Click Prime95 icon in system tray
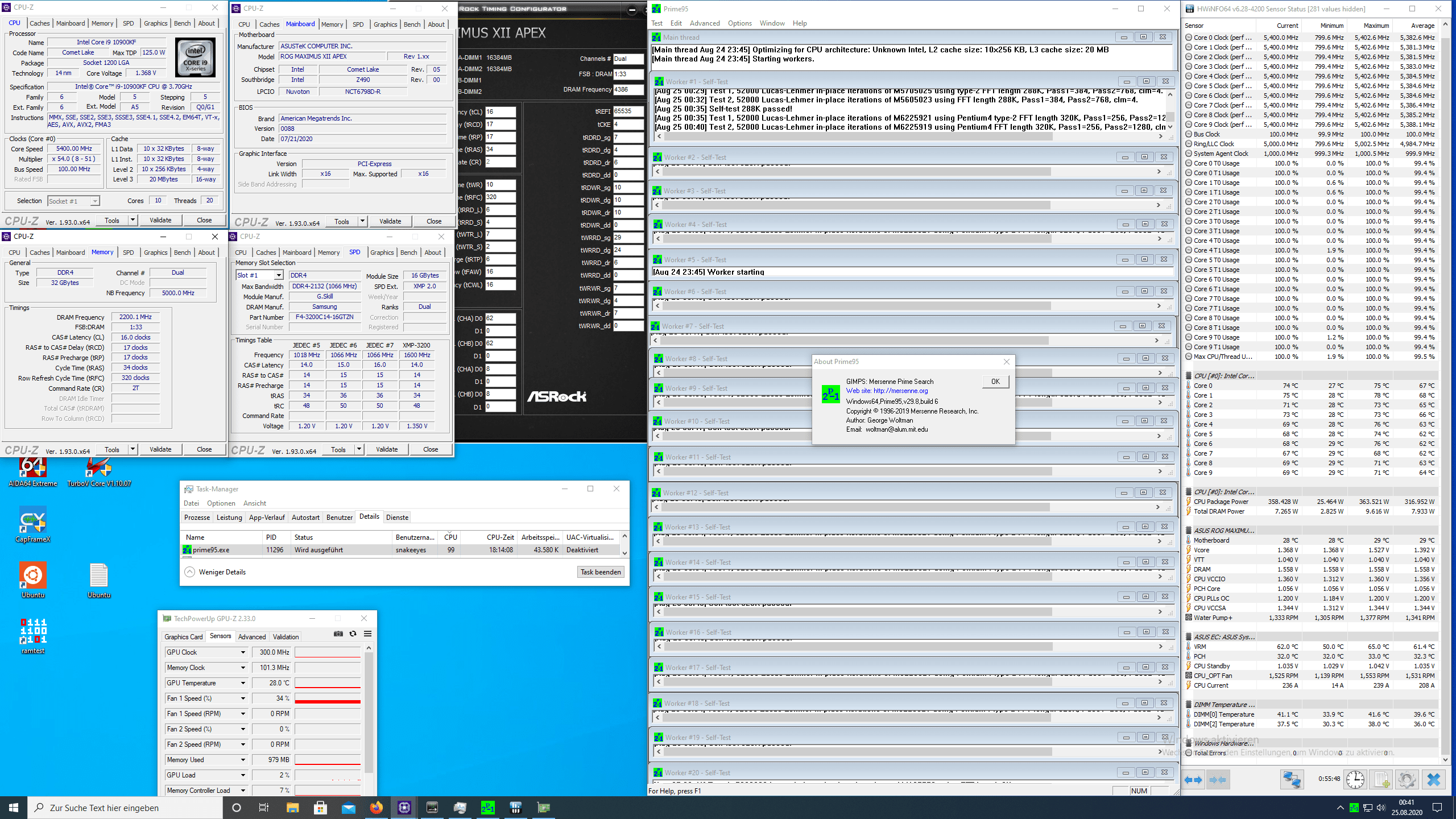 click(1354, 808)
